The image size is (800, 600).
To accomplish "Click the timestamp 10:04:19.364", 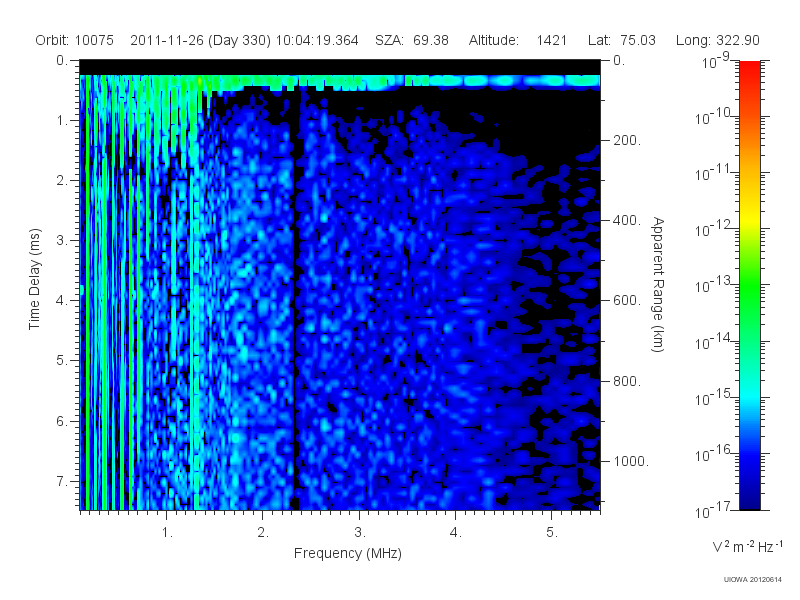I will point(317,40).
